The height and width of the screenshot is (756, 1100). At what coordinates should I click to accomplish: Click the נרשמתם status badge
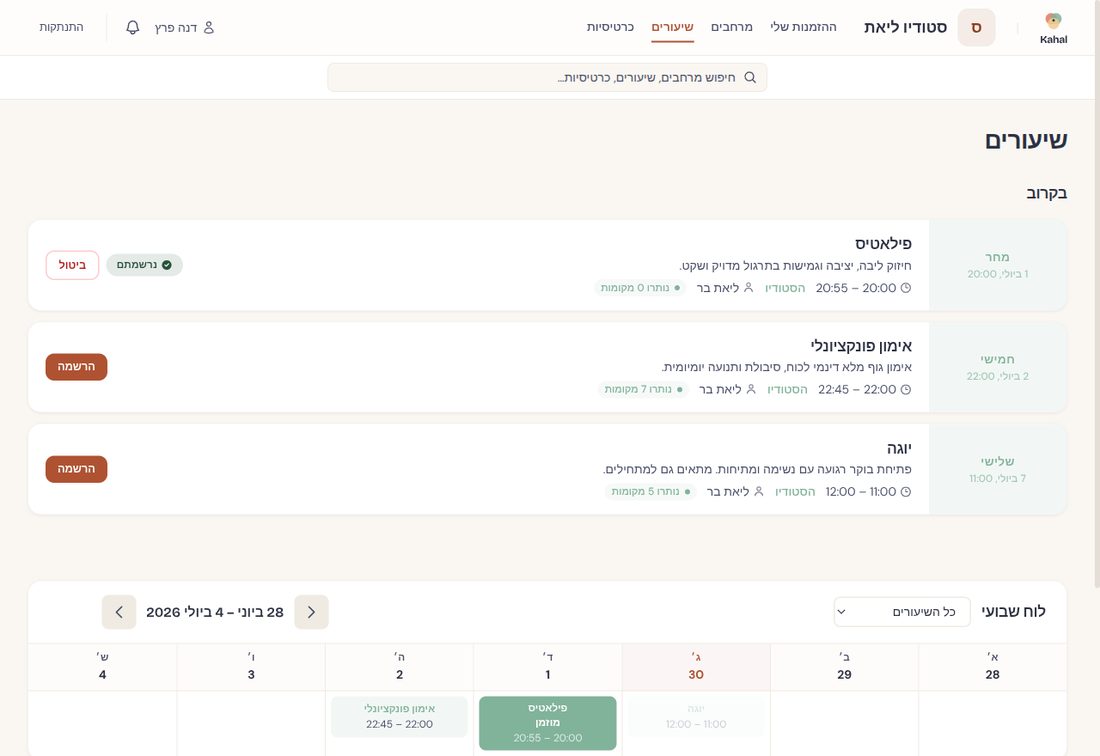(145, 265)
